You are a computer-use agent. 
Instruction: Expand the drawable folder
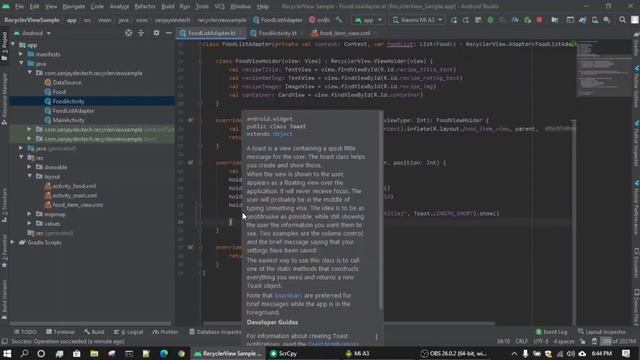pos(29,167)
